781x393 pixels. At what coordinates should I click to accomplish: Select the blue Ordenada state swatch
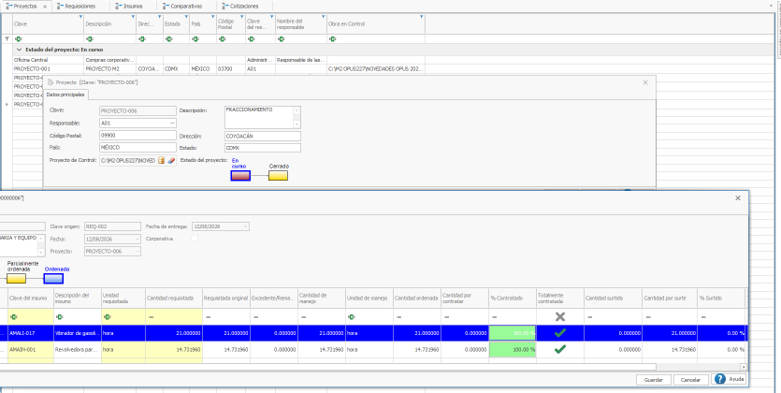[53, 278]
